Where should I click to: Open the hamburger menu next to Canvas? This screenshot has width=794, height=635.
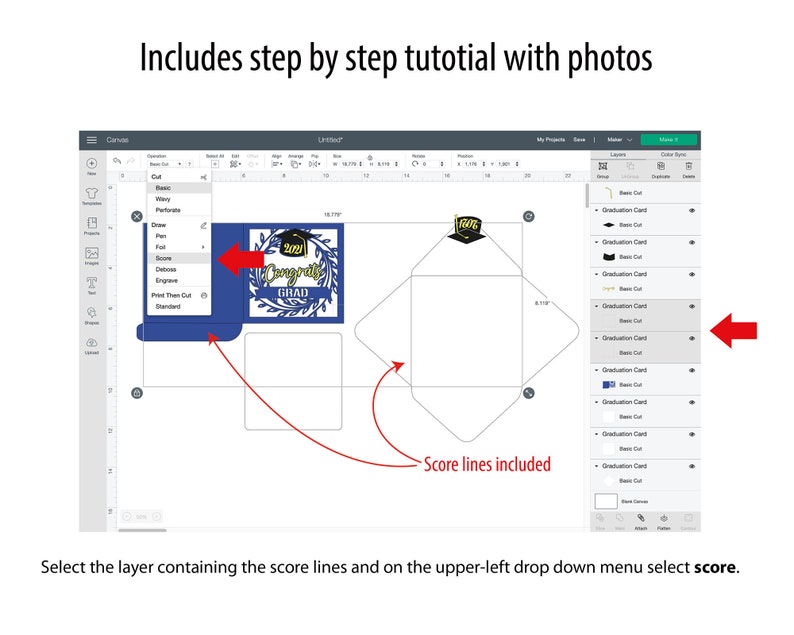pos(91,140)
